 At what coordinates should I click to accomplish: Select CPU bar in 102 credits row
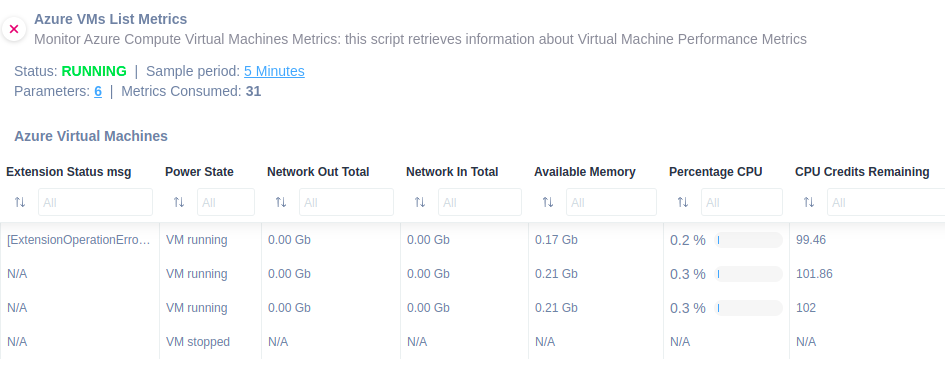pyautogui.click(x=749, y=308)
